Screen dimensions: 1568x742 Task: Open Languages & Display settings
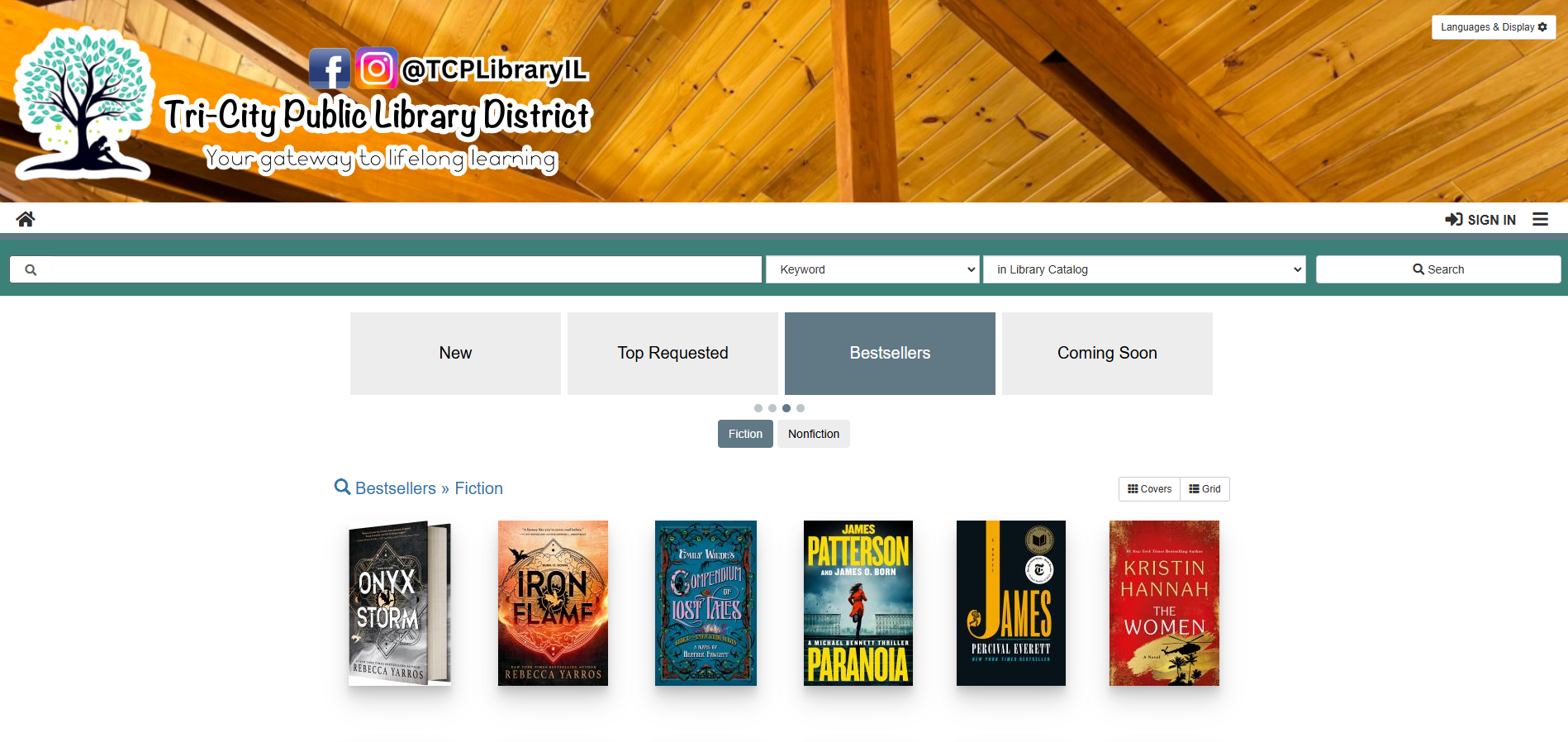pyautogui.click(x=1494, y=27)
